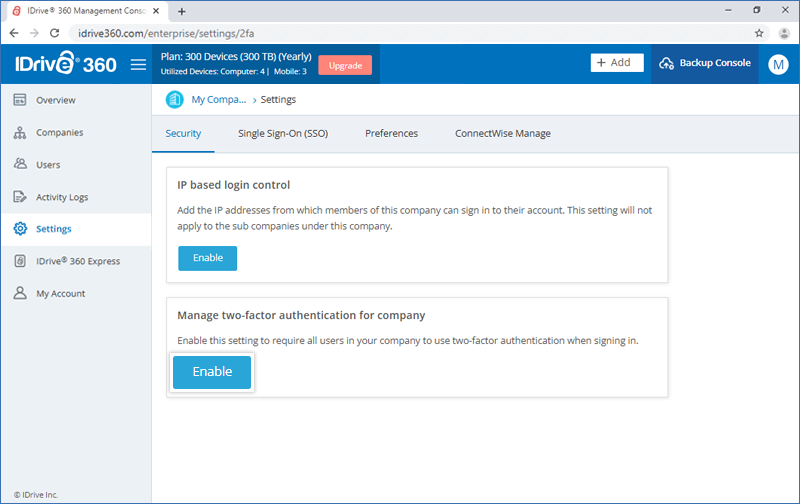800x504 pixels.
Task: Select the Settings gear icon
Action: click(x=20, y=229)
